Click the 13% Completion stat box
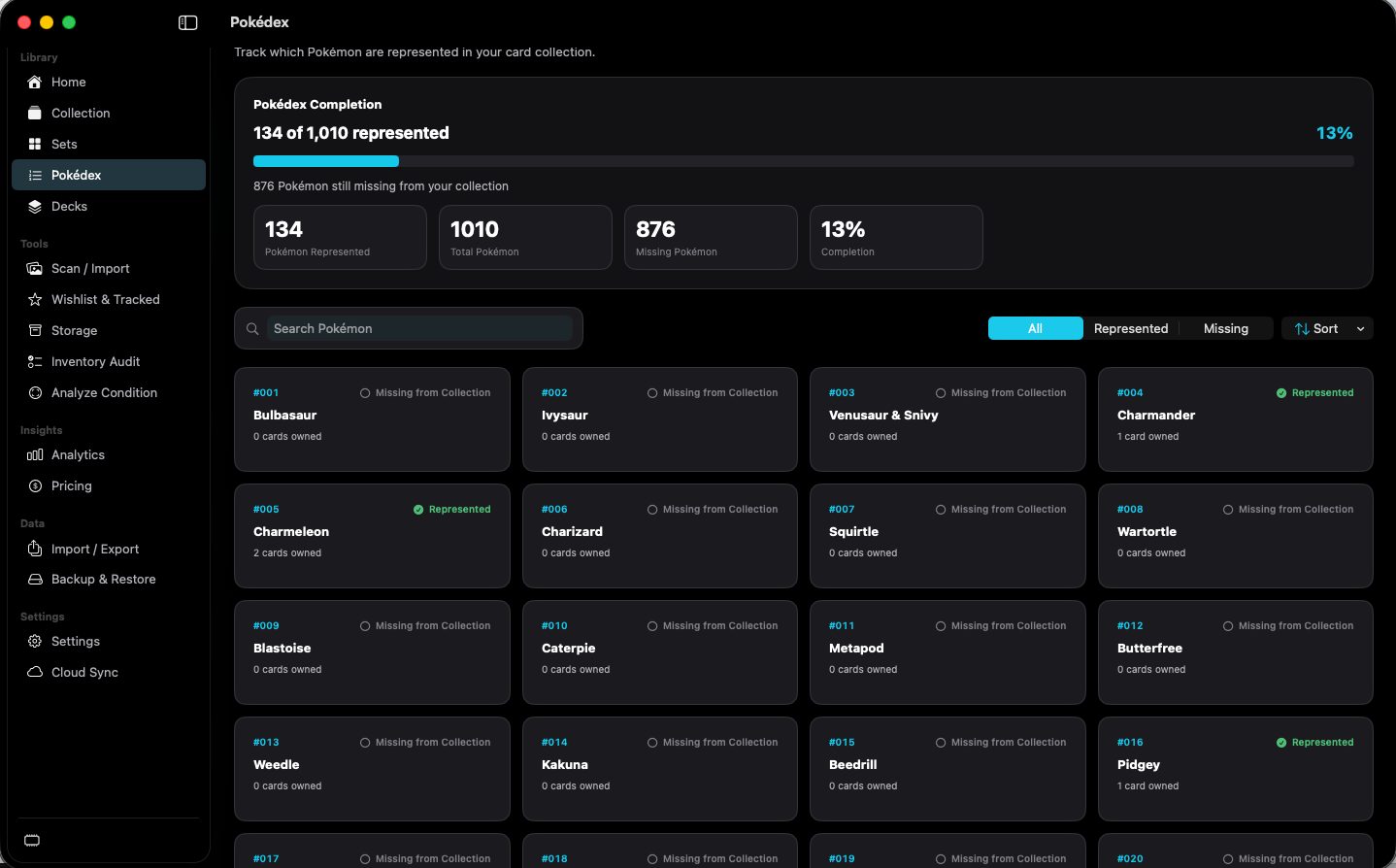 pyautogui.click(x=896, y=238)
